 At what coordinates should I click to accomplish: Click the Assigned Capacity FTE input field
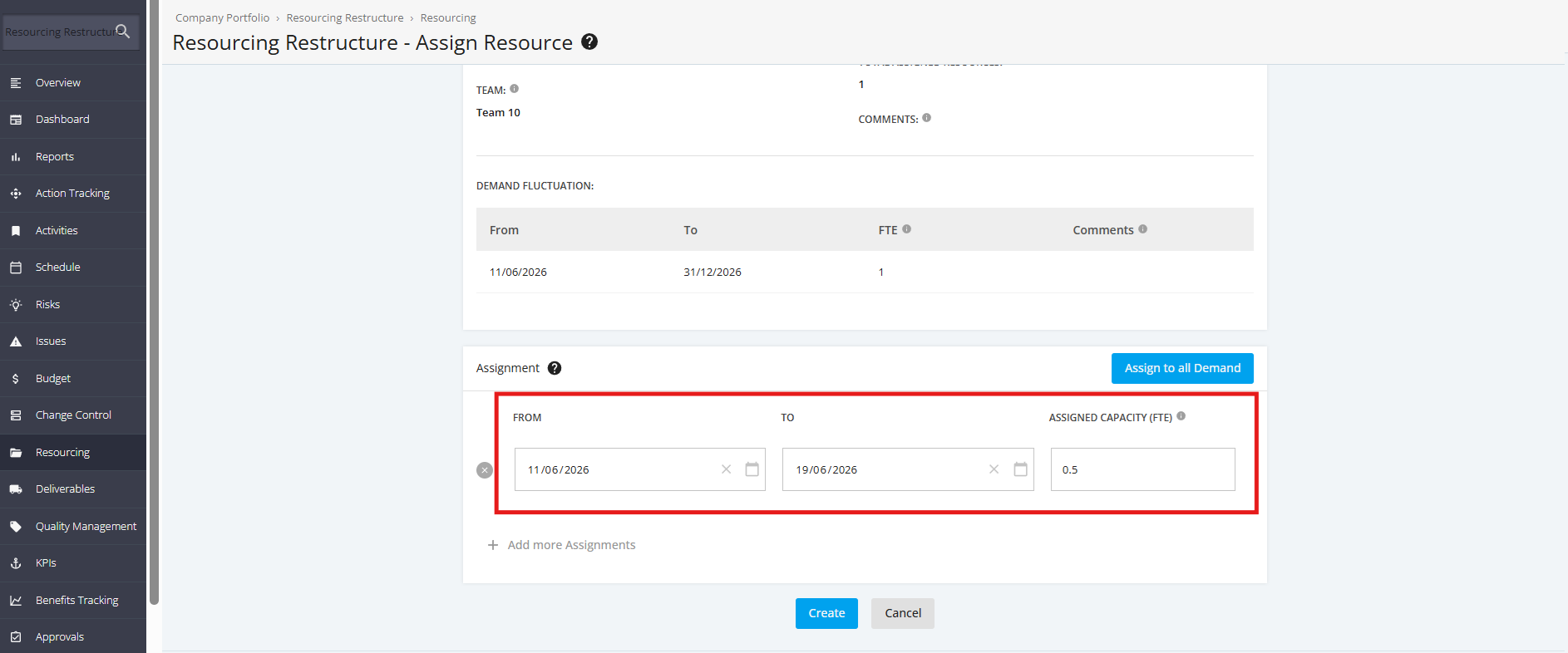click(1142, 469)
